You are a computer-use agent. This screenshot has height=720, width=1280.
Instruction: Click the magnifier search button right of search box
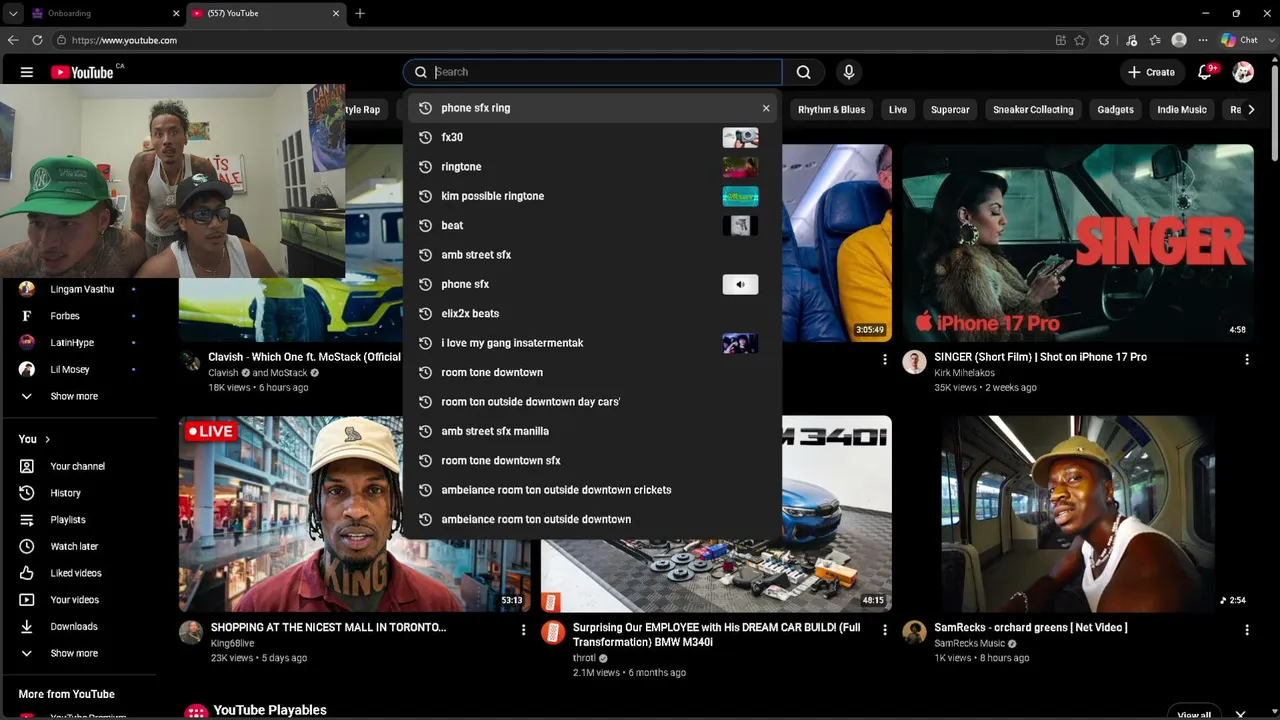click(803, 72)
